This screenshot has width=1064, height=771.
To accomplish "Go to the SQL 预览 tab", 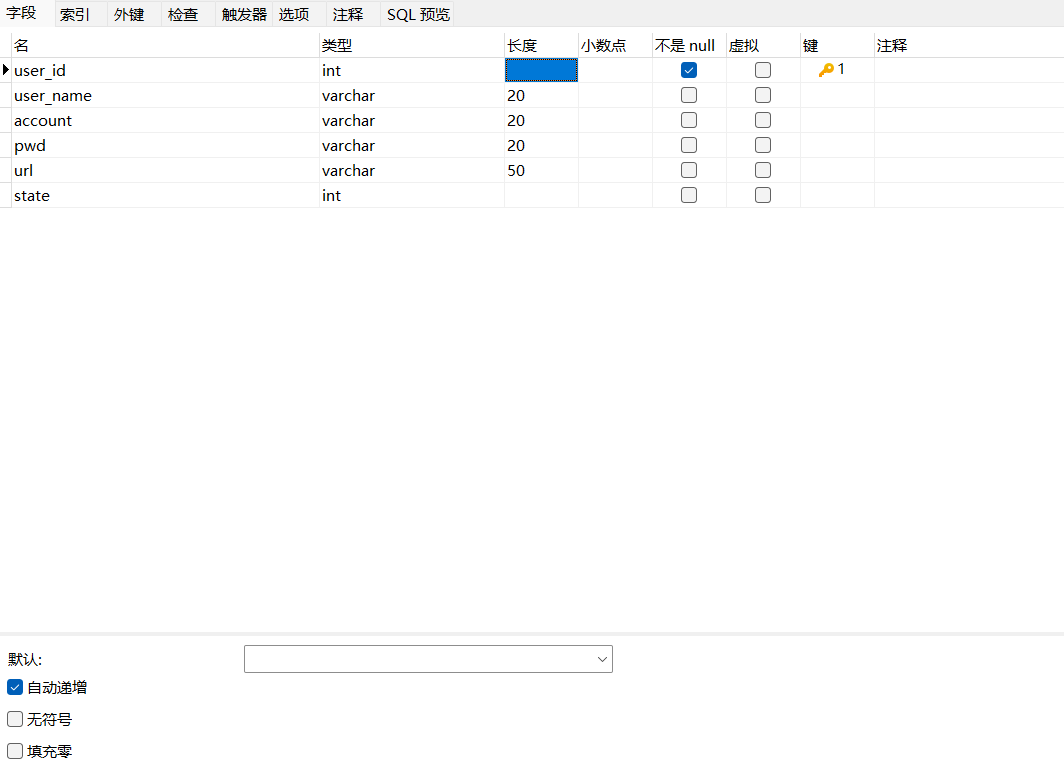I will point(418,14).
